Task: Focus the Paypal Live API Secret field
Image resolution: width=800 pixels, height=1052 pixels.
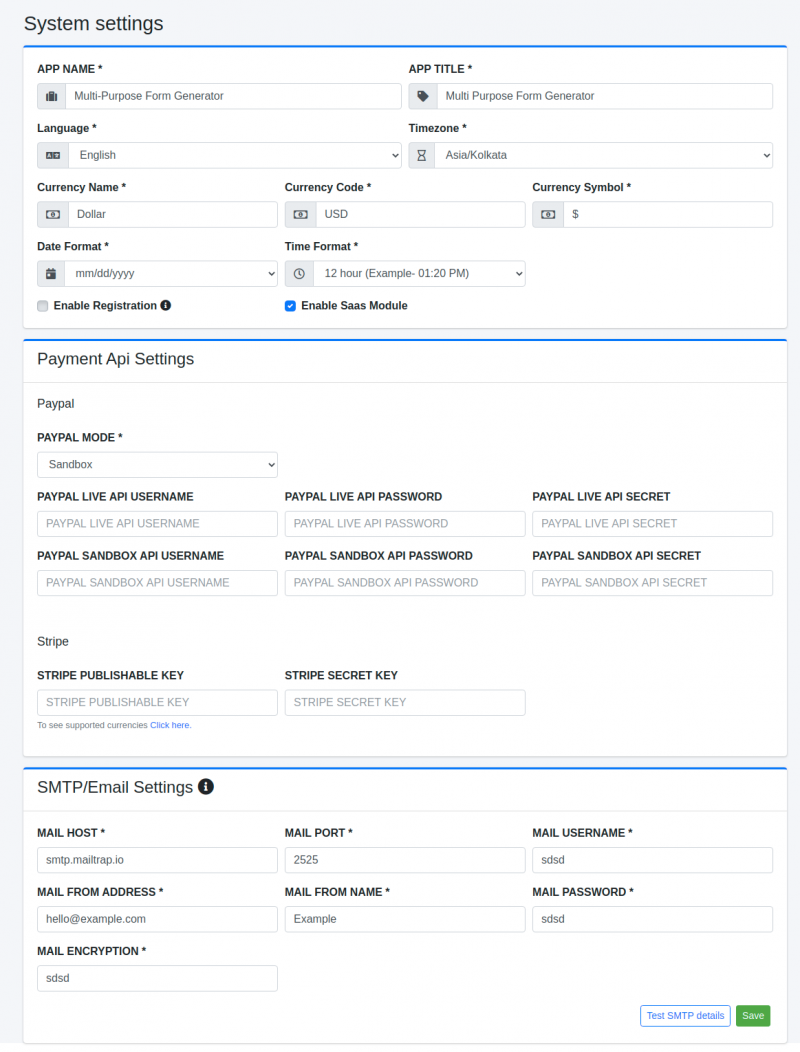Action: (x=652, y=524)
